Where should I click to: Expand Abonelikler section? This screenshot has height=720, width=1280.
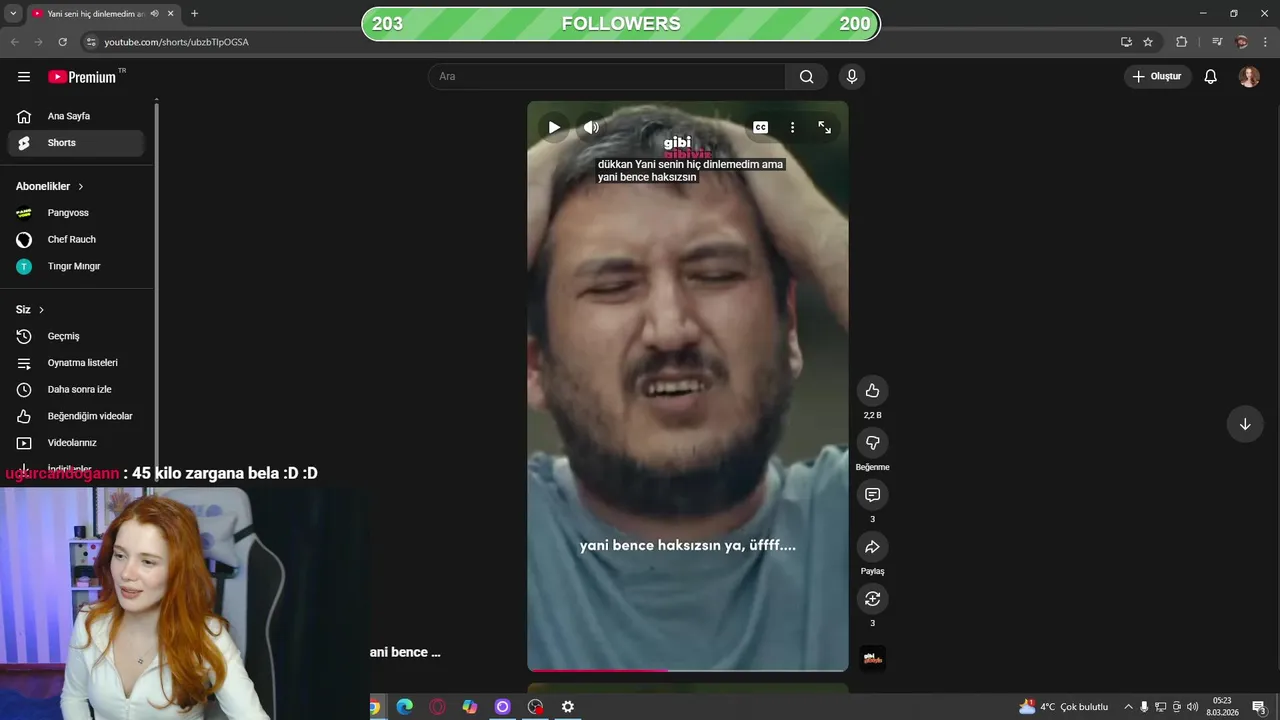coord(50,187)
